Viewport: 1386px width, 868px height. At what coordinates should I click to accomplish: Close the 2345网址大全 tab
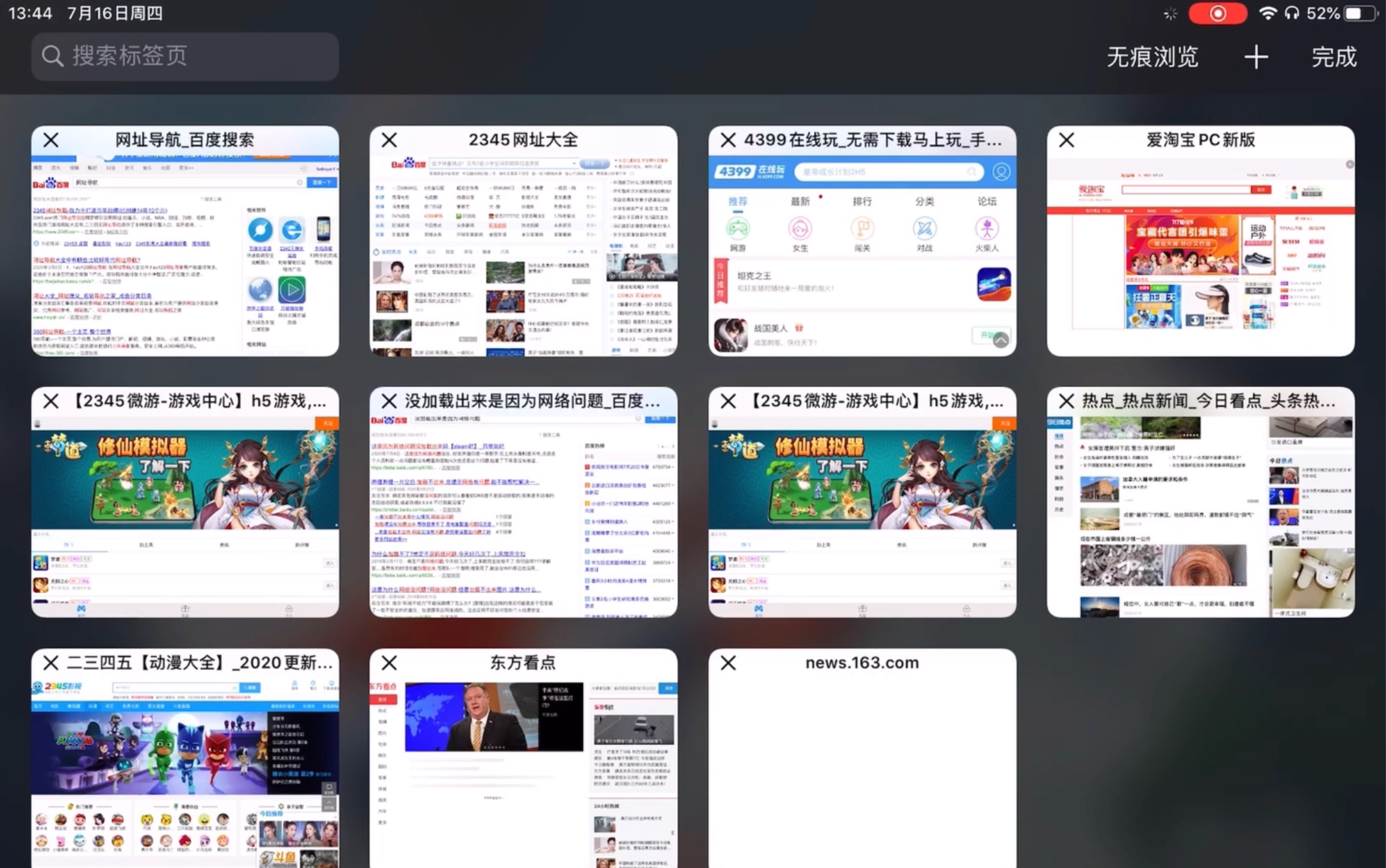coord(388,140)
